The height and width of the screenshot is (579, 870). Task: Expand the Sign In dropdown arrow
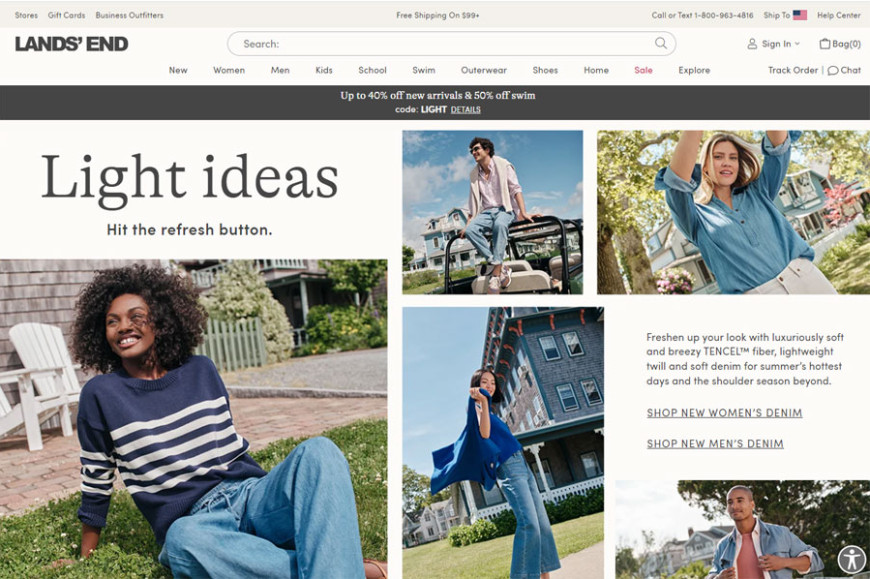click(797, 44)
